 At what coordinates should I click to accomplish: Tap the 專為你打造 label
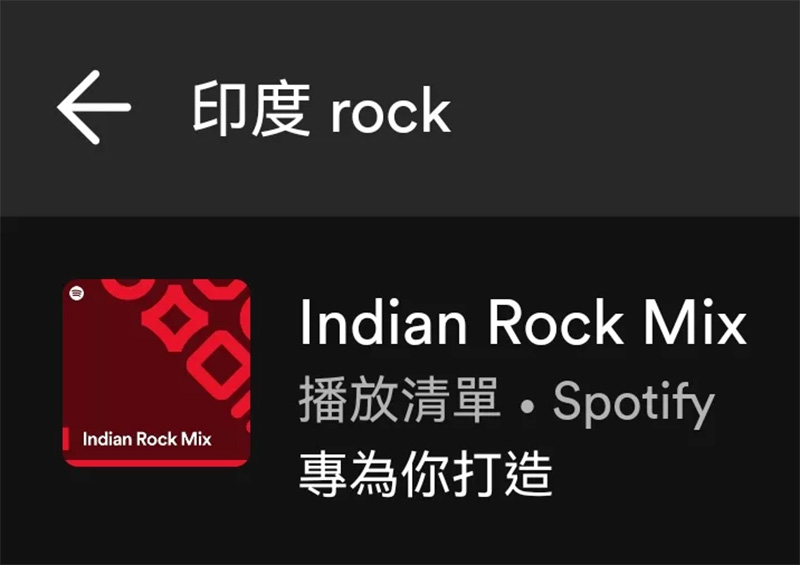426,474
